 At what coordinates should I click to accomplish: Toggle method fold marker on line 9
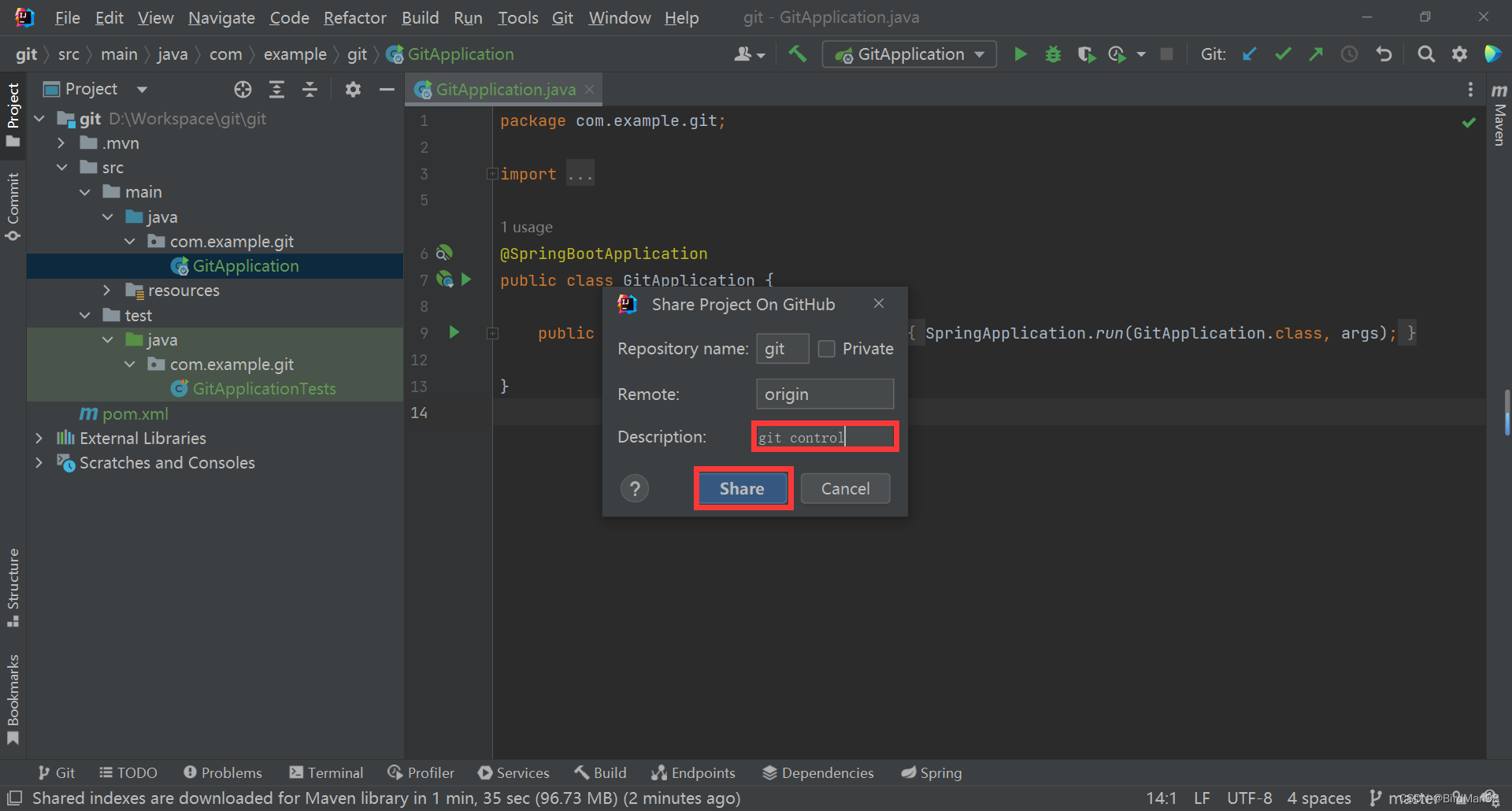(x=492, y=333)
